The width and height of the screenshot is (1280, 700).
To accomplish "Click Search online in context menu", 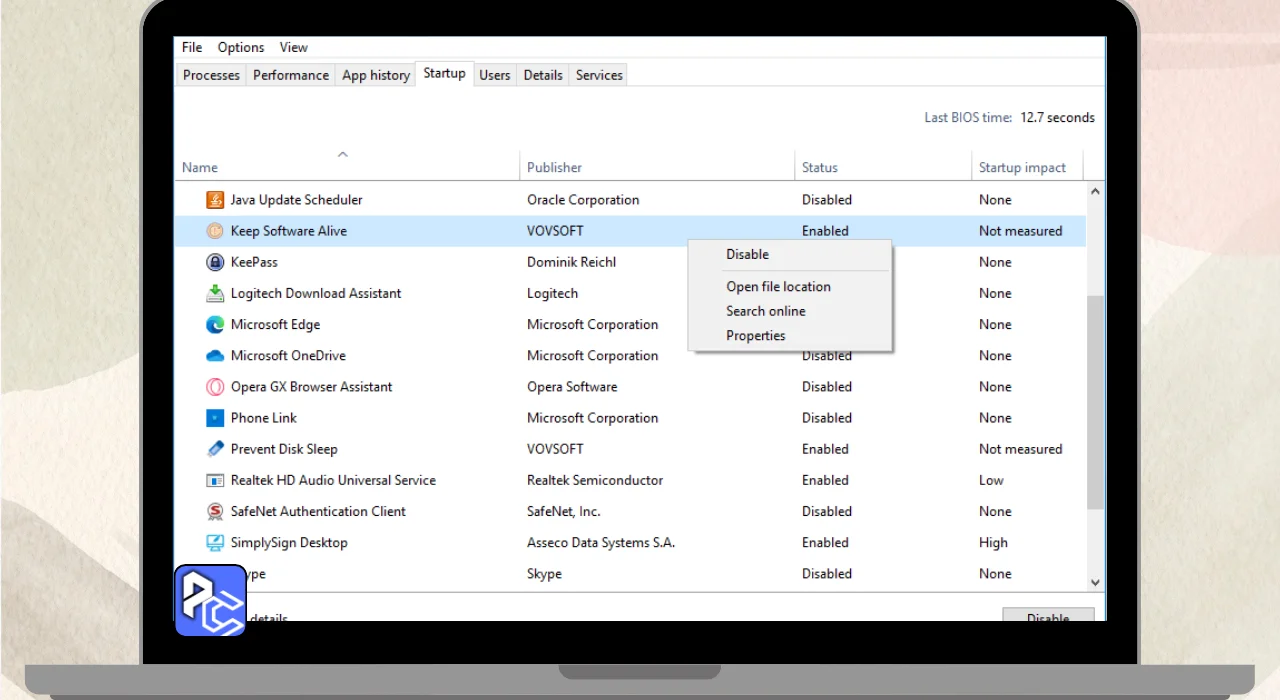I will click(765, 311).
